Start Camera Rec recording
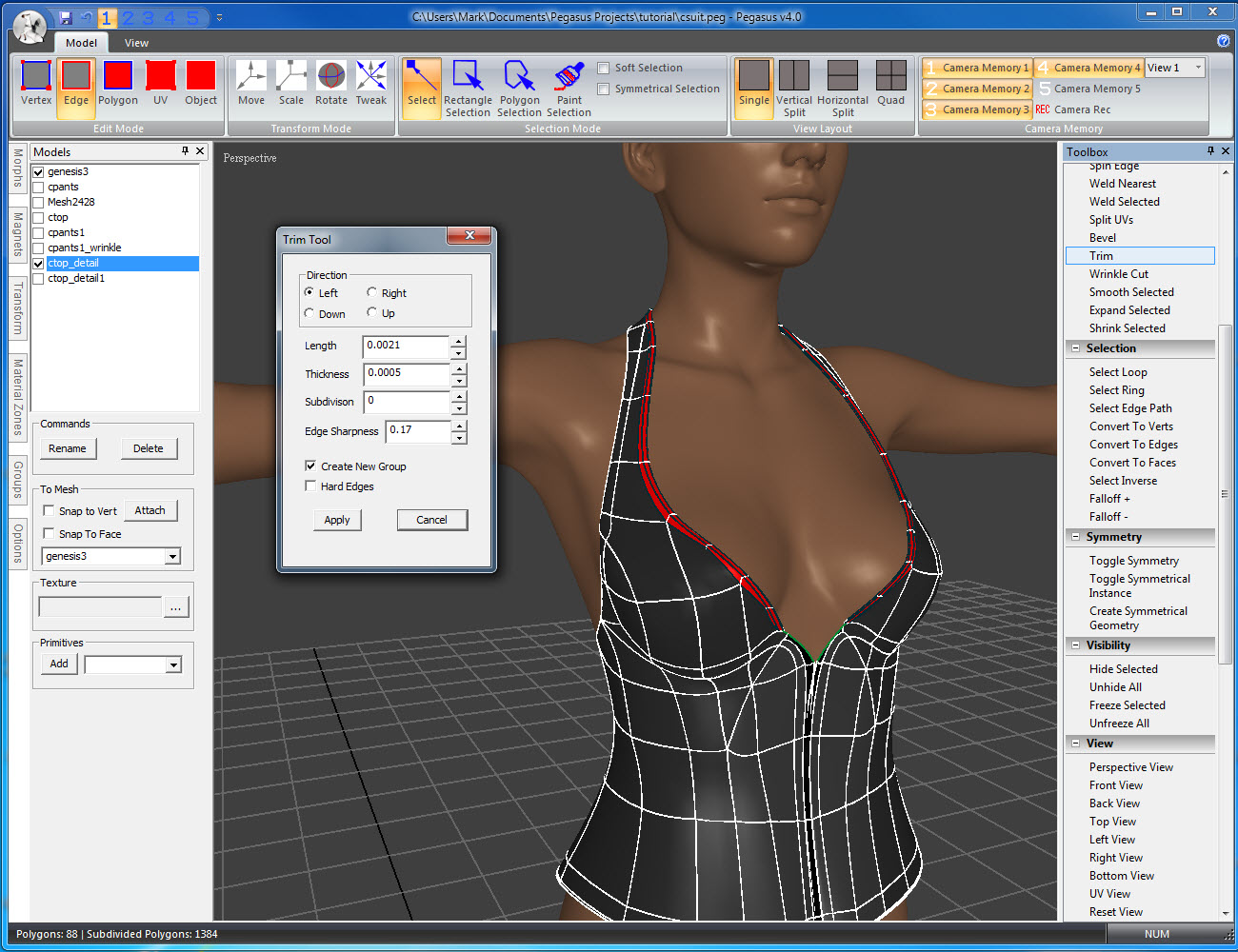 pos(1073,109)
